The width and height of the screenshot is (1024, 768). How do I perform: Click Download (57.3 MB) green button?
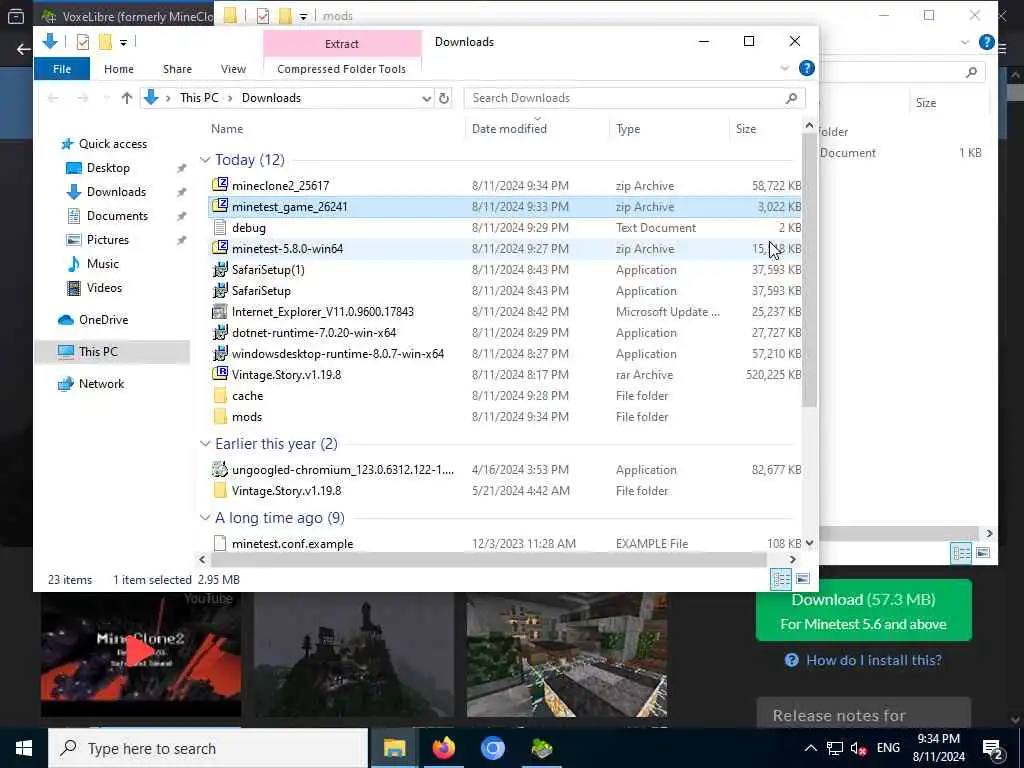point(863,611)
